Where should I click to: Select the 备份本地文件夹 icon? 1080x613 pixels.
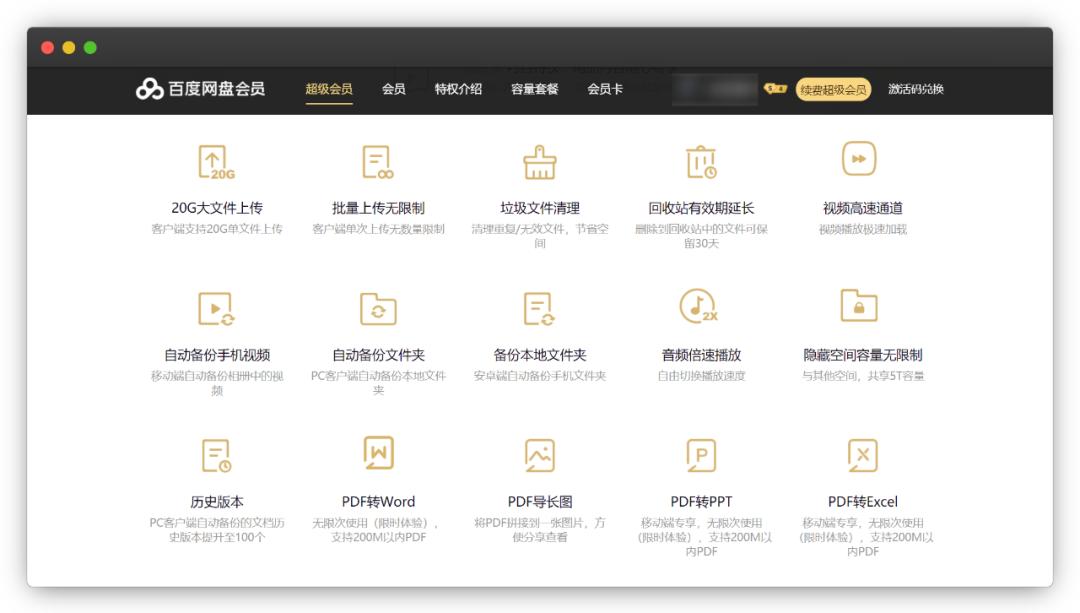(x=540, y=310)
